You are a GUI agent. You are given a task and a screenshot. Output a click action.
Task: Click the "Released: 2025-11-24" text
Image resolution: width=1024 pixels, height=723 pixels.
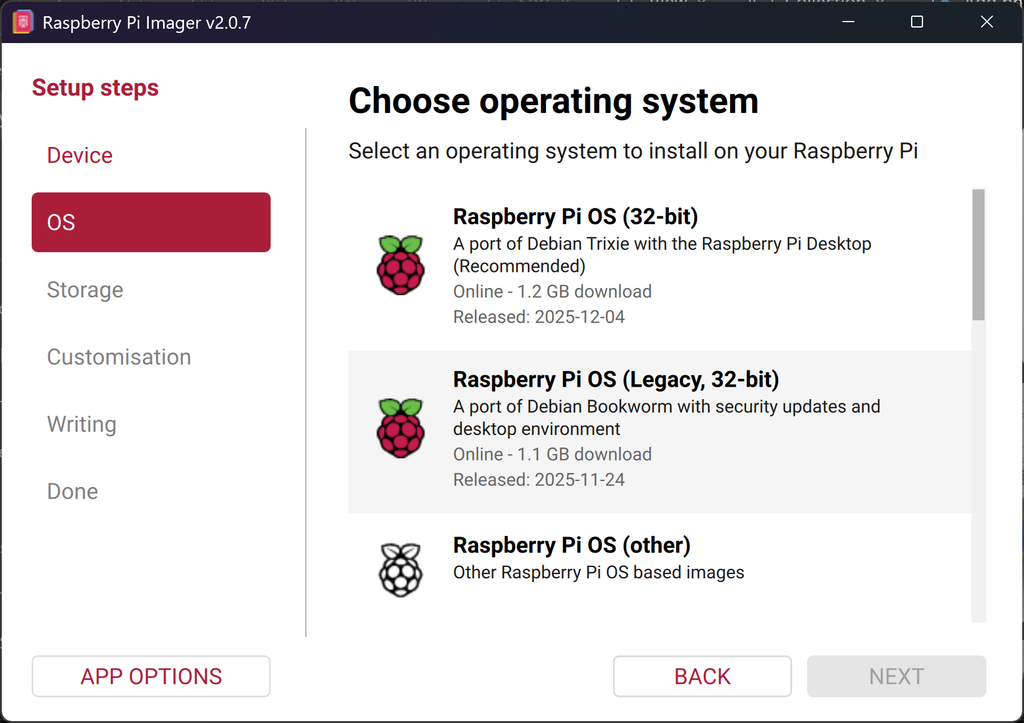tap(539, 479)
